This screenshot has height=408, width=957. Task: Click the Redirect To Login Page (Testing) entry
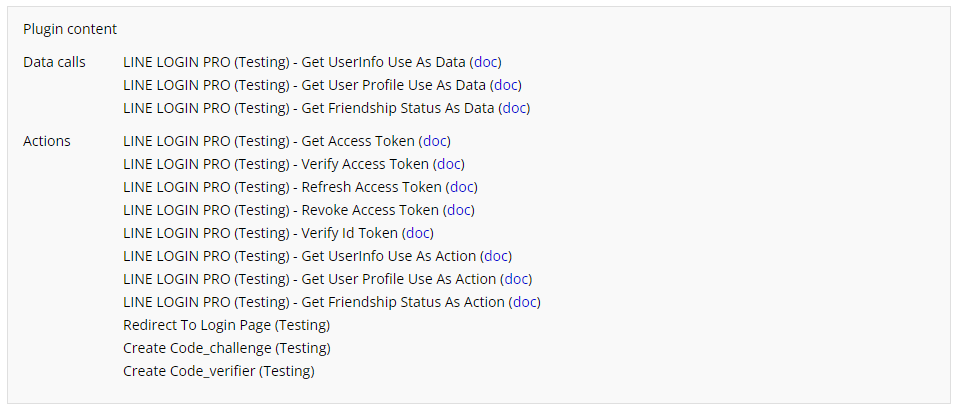coord(226,325)
